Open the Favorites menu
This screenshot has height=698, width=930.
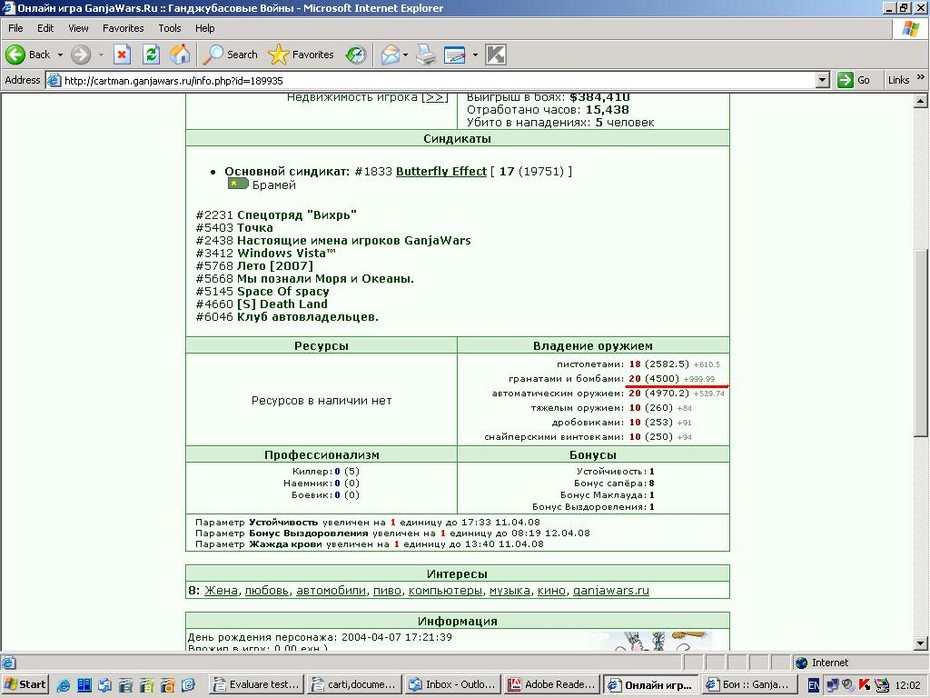point(123,28)
